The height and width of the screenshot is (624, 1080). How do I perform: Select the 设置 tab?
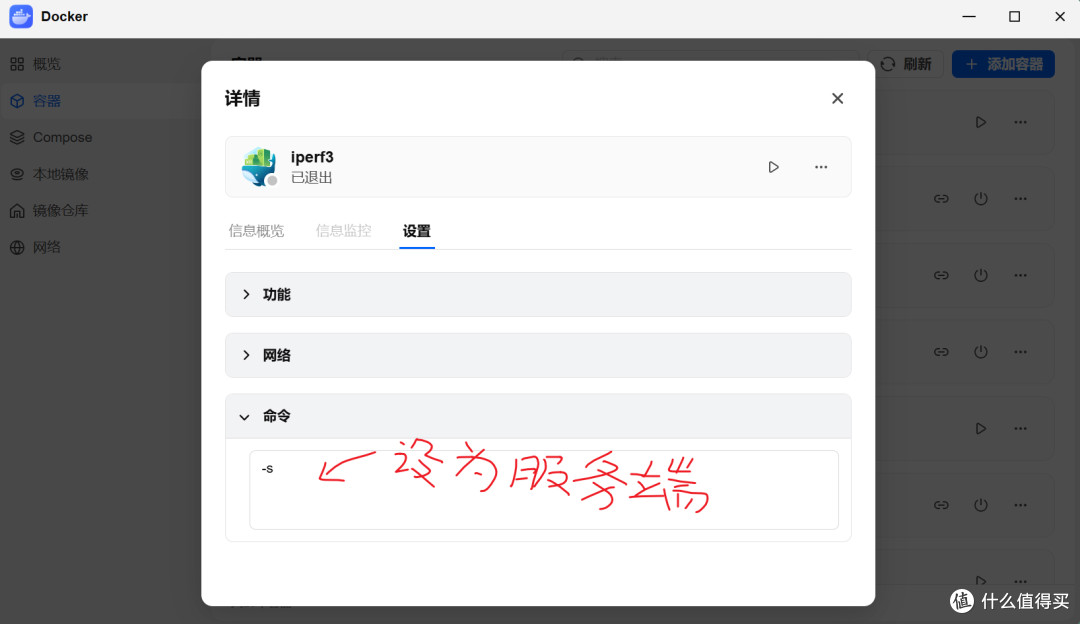417,231
